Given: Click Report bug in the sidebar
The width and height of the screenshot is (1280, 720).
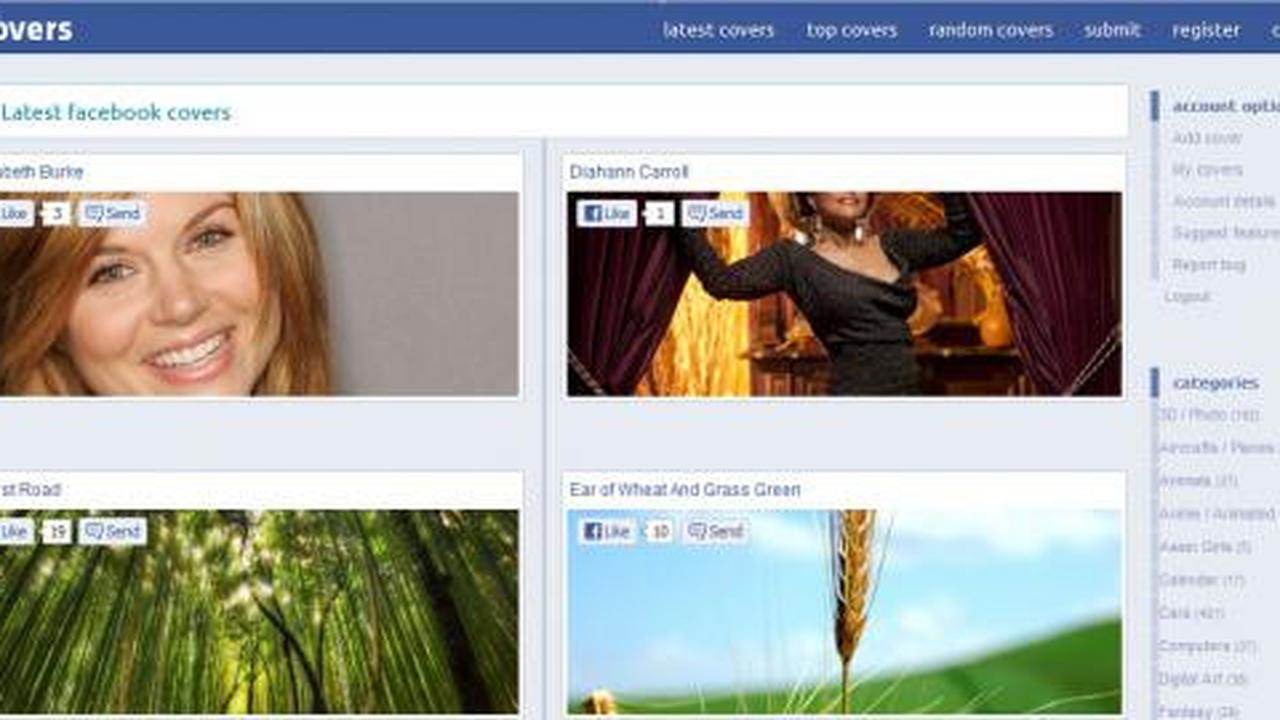Looking at the screenshot, I should pos(1209,265).
